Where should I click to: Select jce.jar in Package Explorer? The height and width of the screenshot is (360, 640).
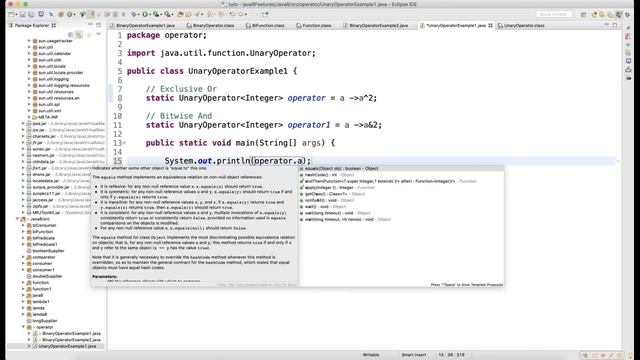65,130
